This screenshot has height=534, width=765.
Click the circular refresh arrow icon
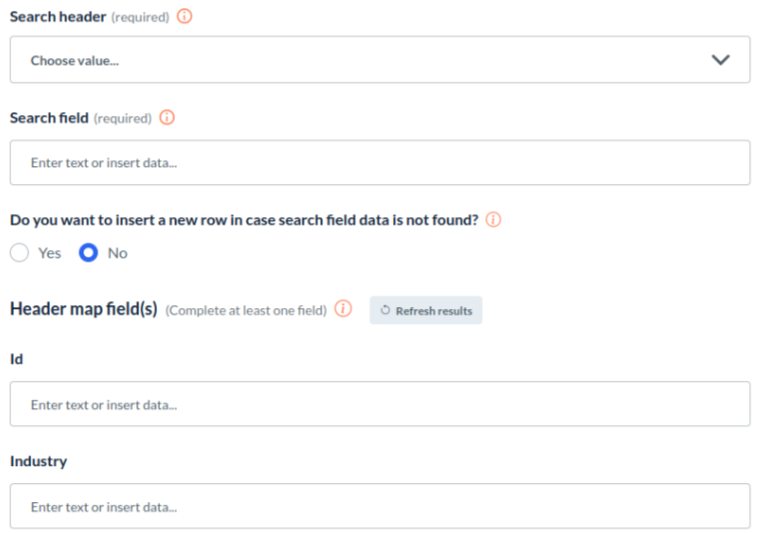coord(385,311)
